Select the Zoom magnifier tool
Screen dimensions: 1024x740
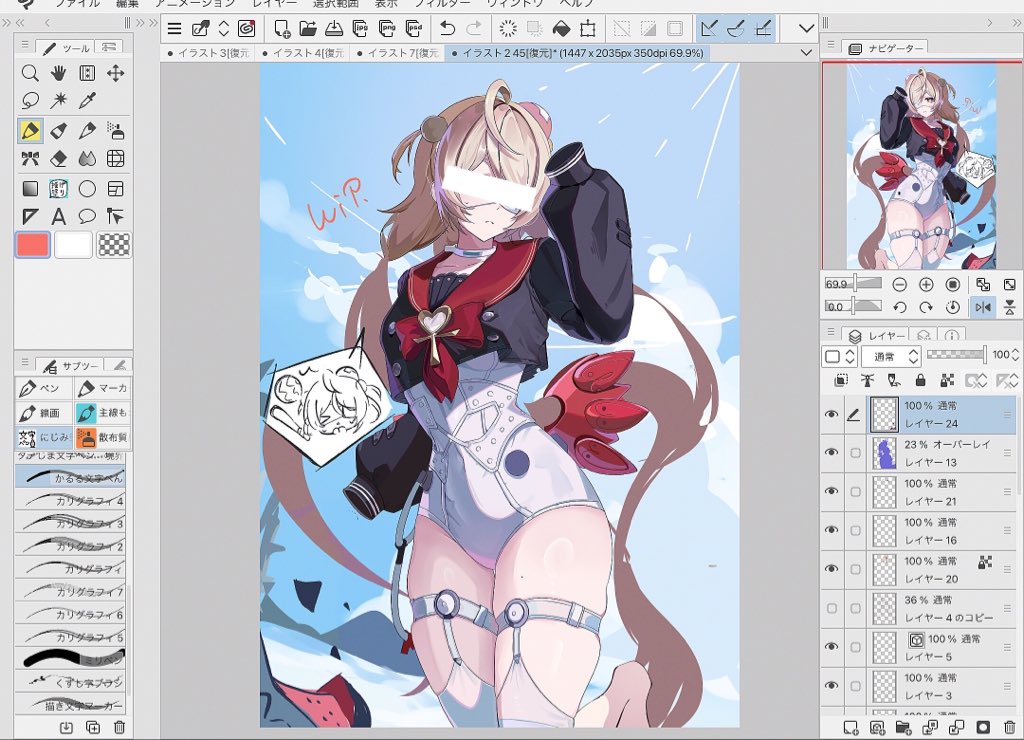[30, 73]
